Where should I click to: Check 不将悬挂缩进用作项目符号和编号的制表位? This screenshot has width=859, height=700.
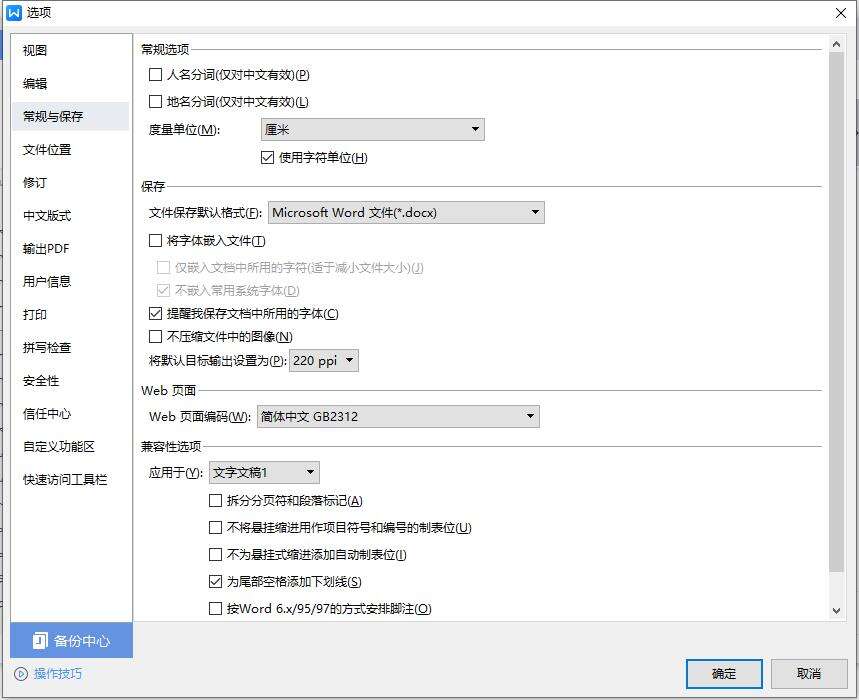pos(215,527)
